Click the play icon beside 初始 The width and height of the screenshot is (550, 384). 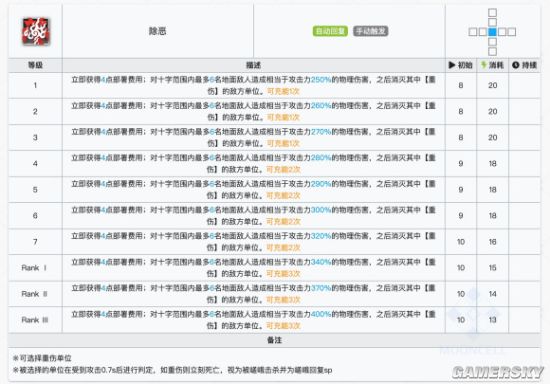click(x=452, y=65)
